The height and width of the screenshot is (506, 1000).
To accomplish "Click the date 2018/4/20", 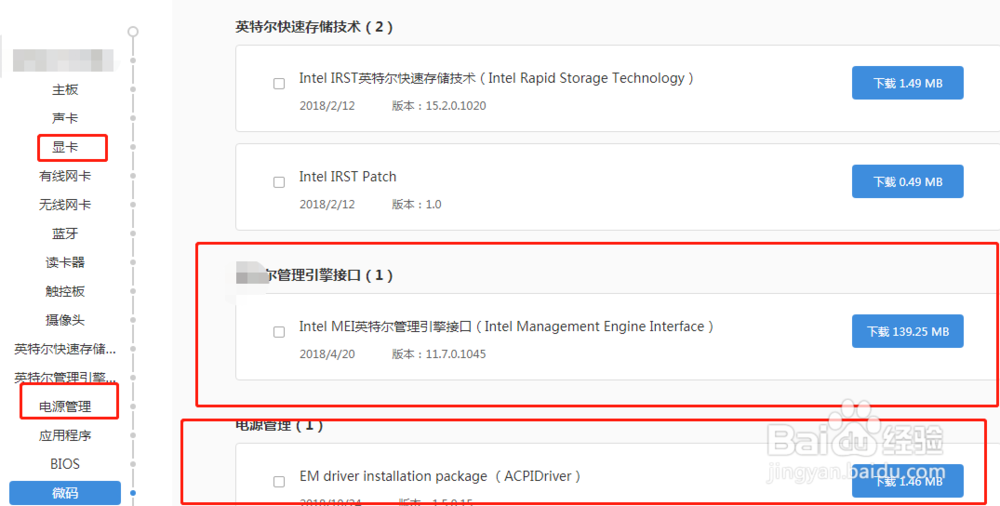I will pyautogui.click(x=327, y=354).
